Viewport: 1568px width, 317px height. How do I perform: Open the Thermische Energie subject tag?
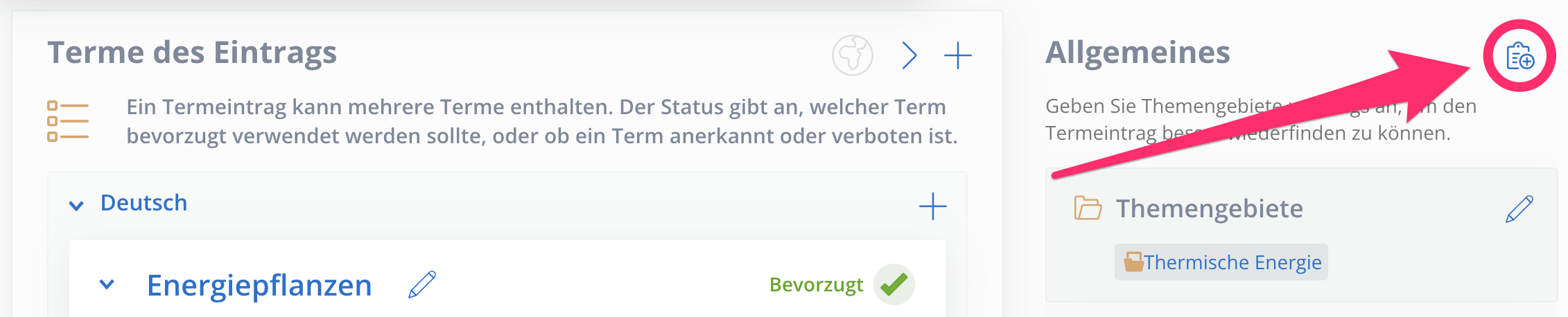click(x=1221, y=262)
